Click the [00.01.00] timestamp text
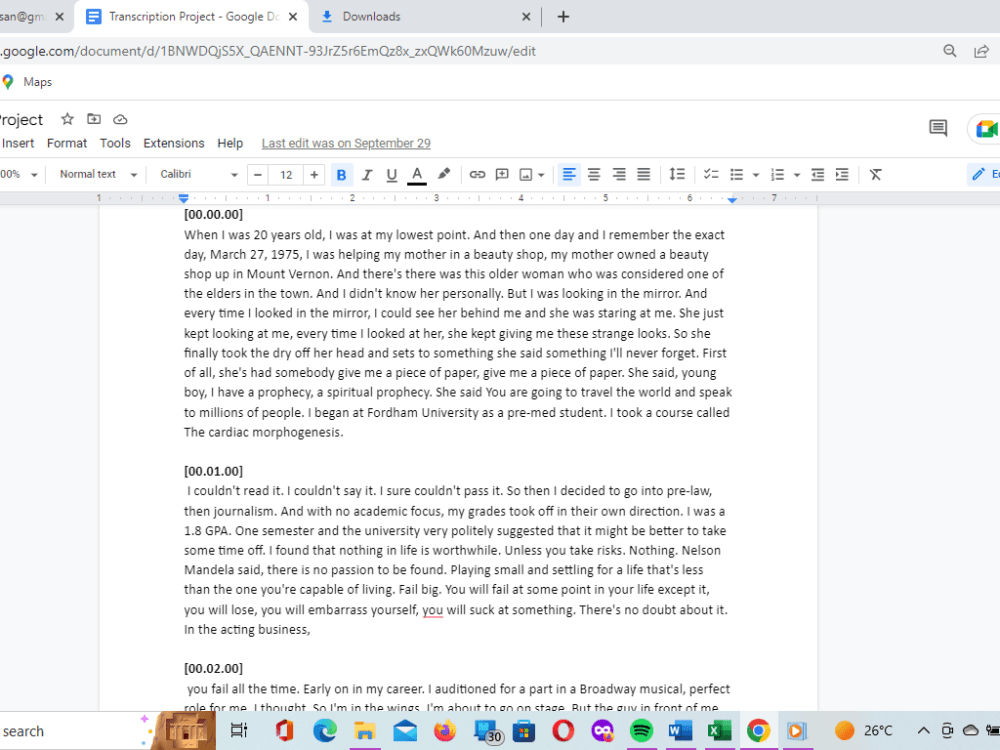1000x750 pixels. coord(213,471)
